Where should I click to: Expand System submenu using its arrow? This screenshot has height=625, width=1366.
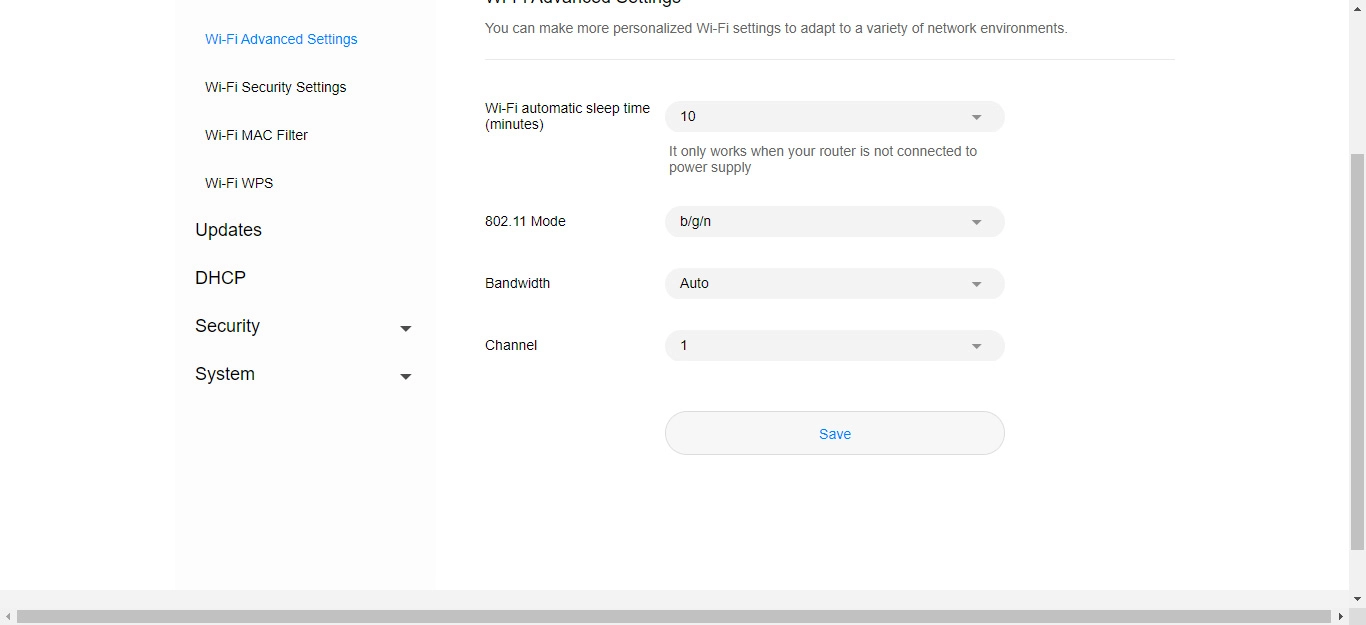tap(405, 376)
